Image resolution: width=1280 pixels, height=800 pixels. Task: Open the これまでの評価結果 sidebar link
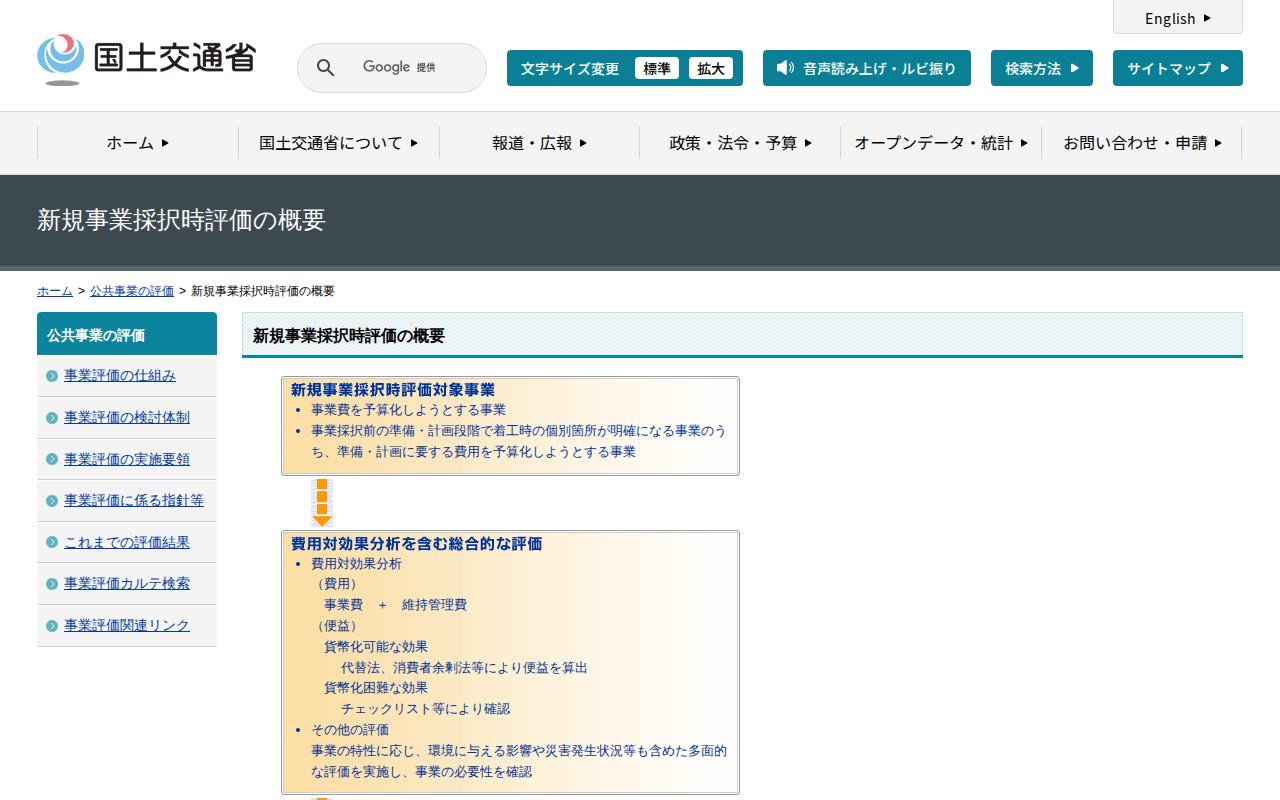click(127, 542)
